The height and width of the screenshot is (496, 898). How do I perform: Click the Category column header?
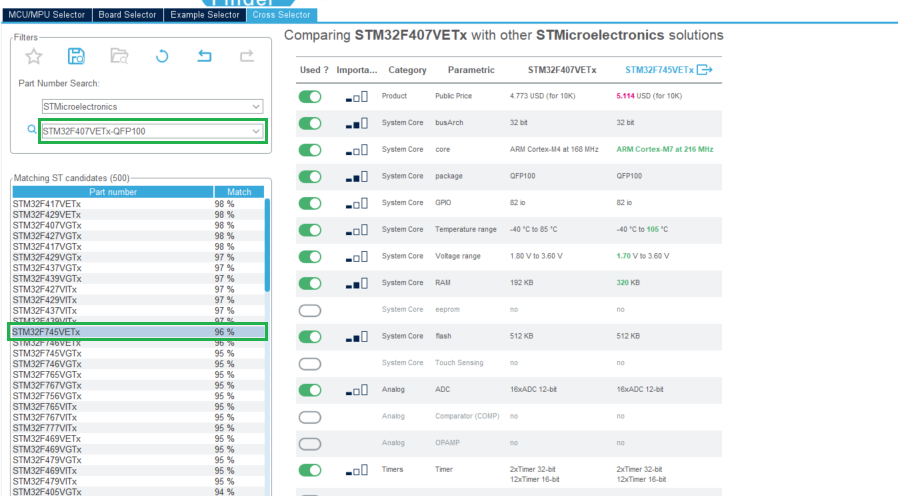[407, 70]
